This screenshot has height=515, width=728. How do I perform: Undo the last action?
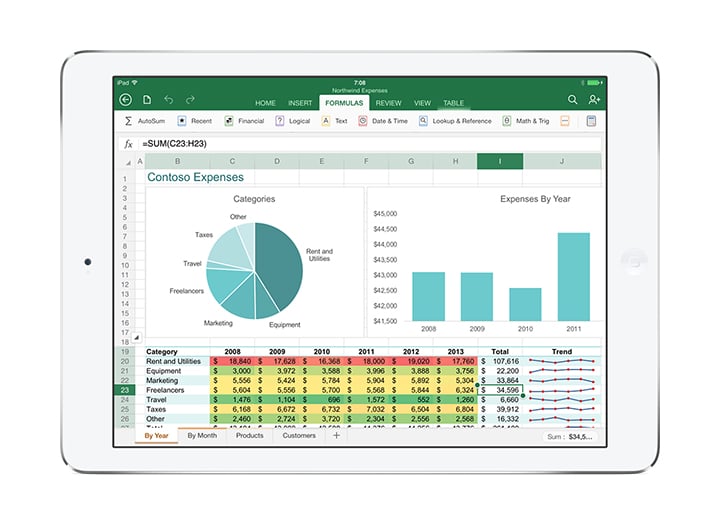(169, 100)
